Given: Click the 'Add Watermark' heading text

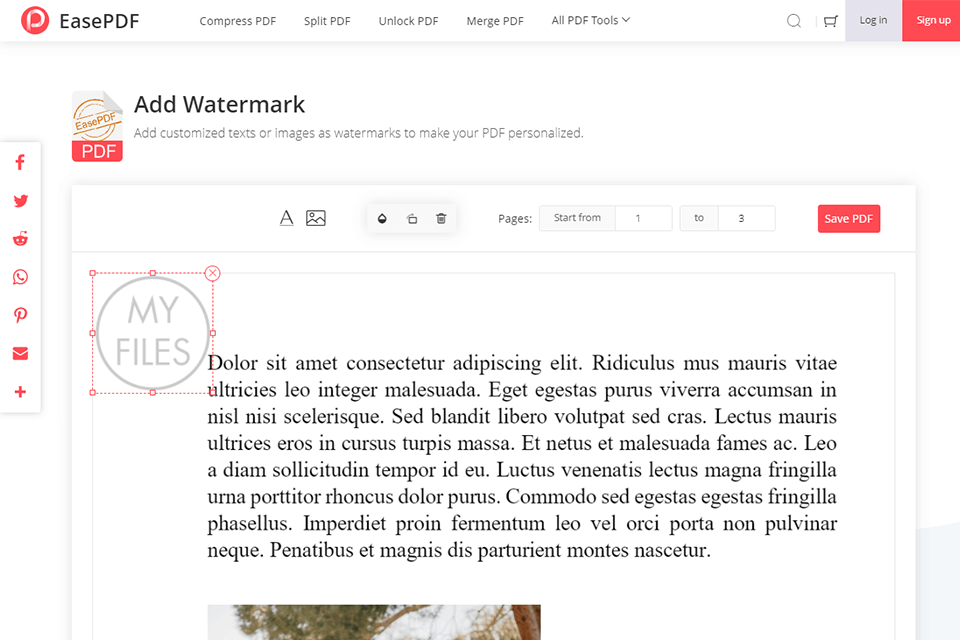Looking at the screenshot, I should coord(219,105).
